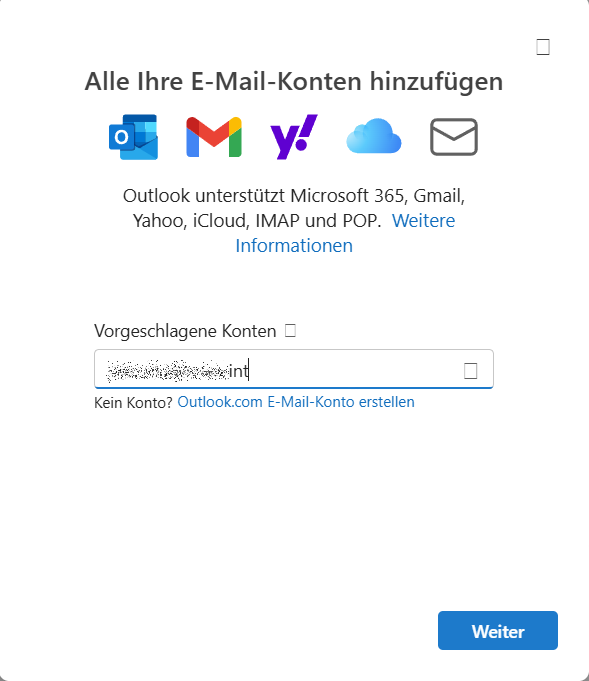
Task: Click the Outlook logo icon
Action: coord(133,137)
